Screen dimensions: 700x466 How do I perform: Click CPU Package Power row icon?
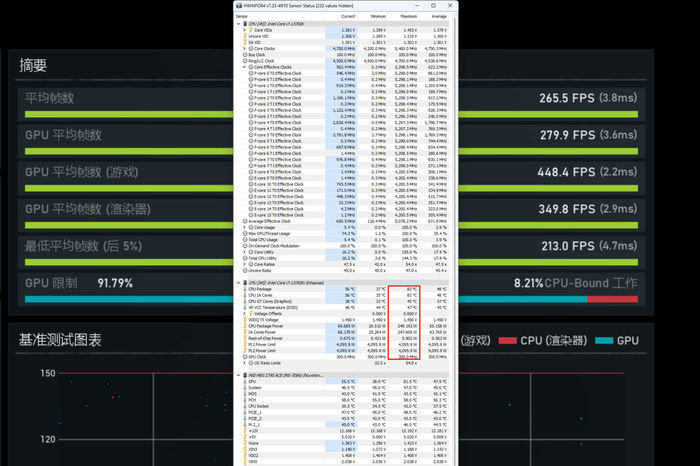pyautogui.click(x=245, y=326)
